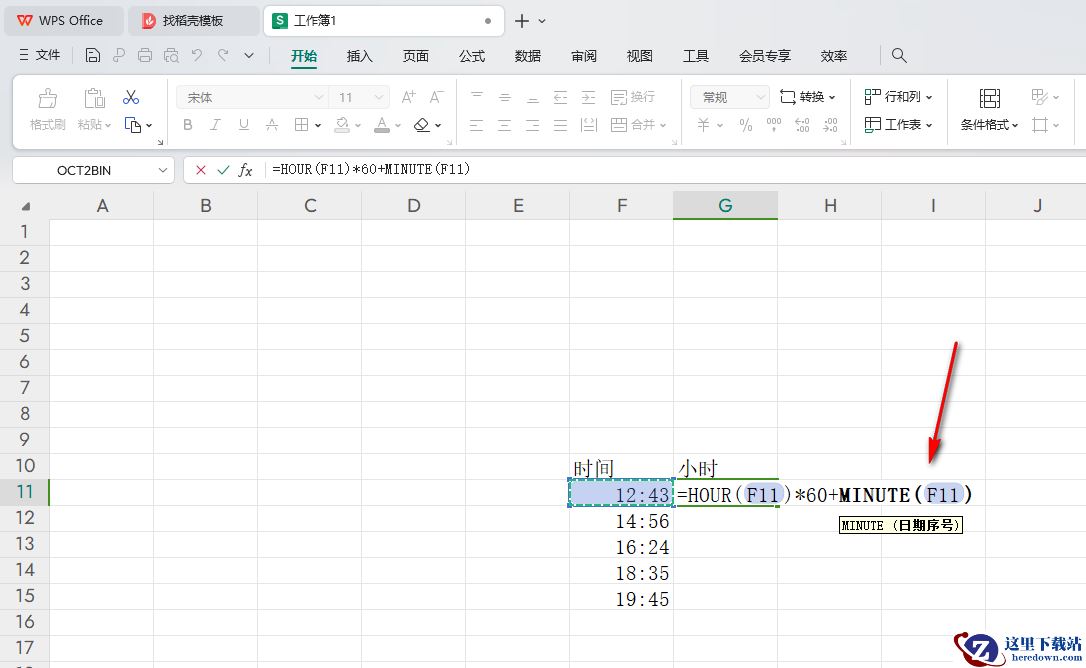Open the 行和列 rows and columns dropdown
Image resolution: width=1086 pixels, height=668 pixels.
tap(898, 97)
